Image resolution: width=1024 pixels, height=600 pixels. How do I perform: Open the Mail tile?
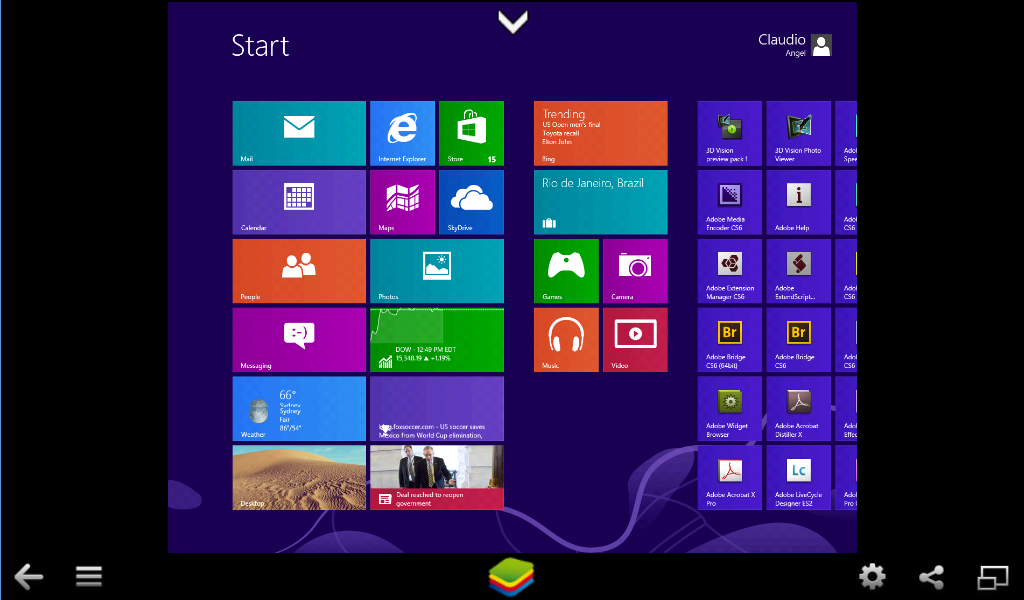[x=299, y=133]
